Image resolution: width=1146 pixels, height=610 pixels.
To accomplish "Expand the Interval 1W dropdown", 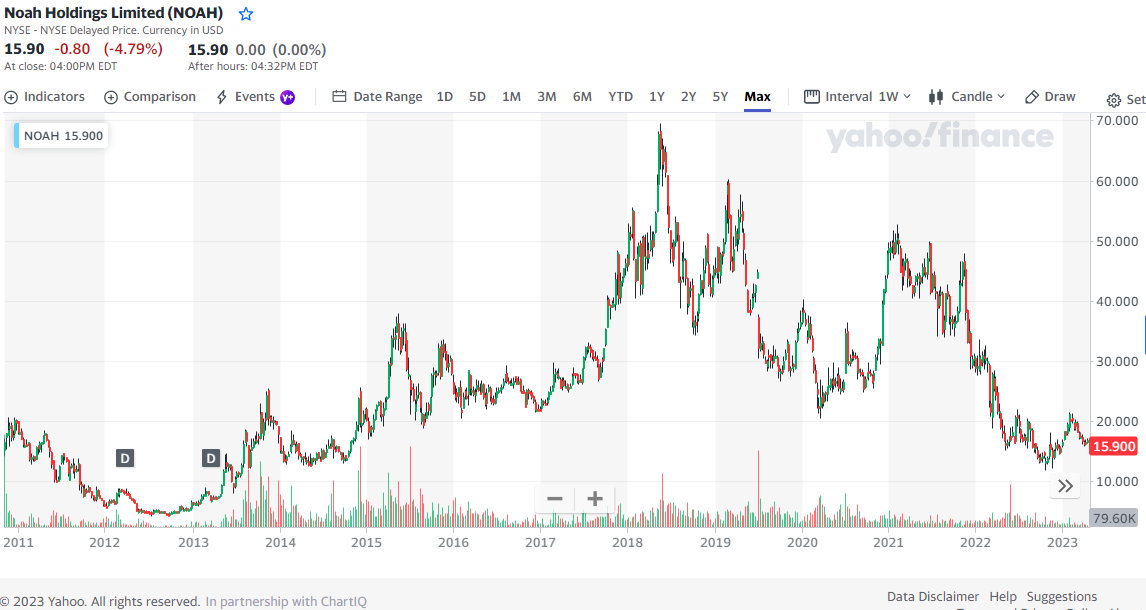I will [x=857, y=96].
